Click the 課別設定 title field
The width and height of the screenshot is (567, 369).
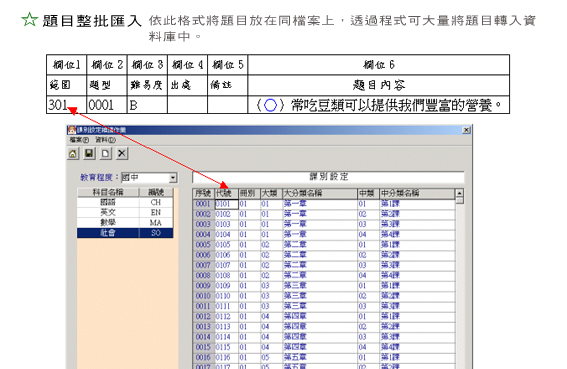pyautogui.click(x=328, y=177)
